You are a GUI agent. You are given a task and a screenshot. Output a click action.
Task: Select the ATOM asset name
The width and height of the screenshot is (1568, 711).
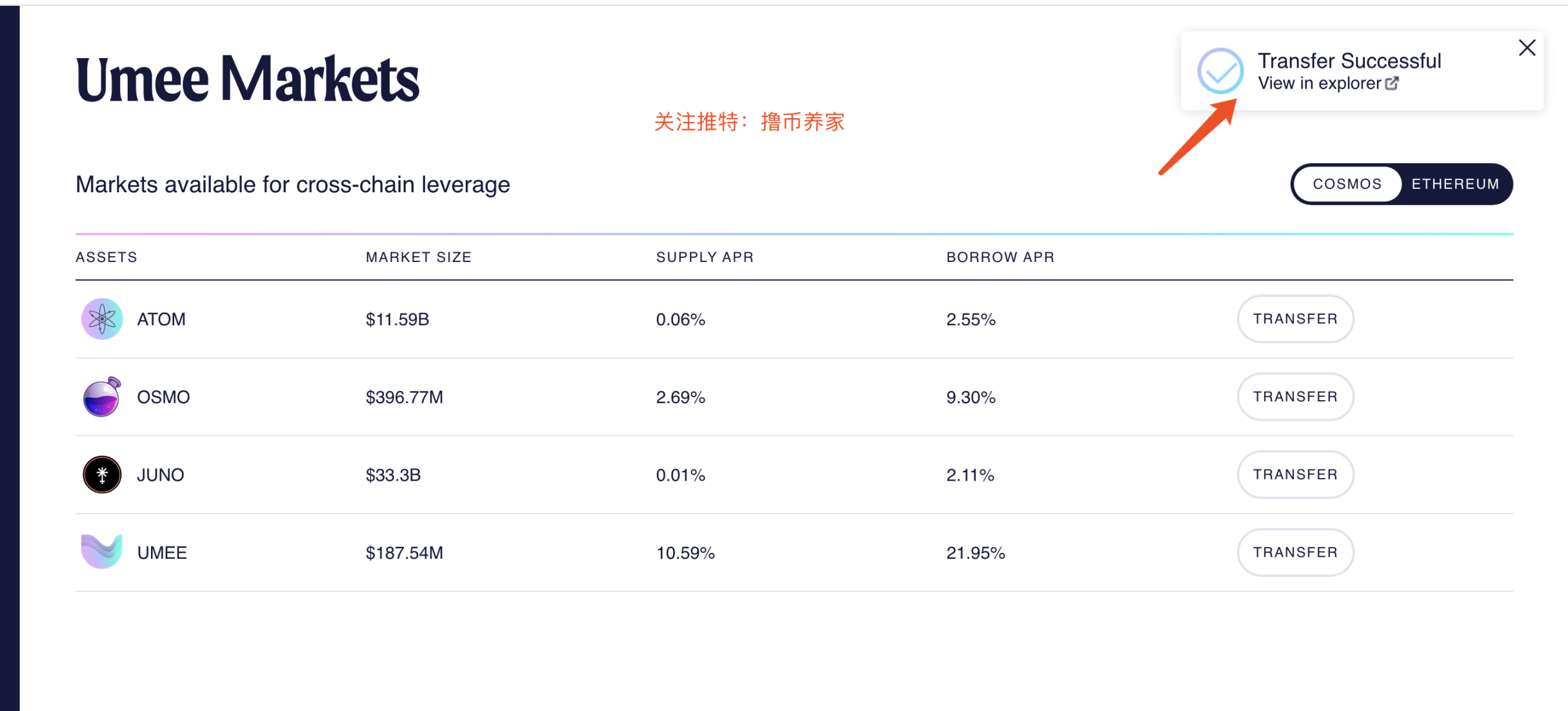[x=161, y=319]
